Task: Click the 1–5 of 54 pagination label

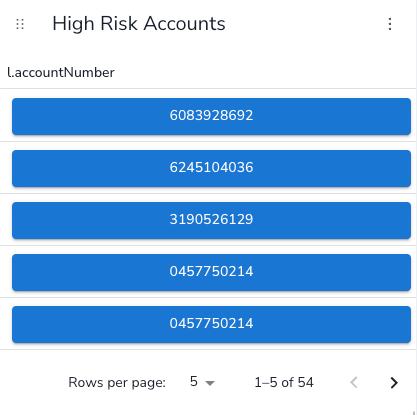Action: [x=284, y=383]
